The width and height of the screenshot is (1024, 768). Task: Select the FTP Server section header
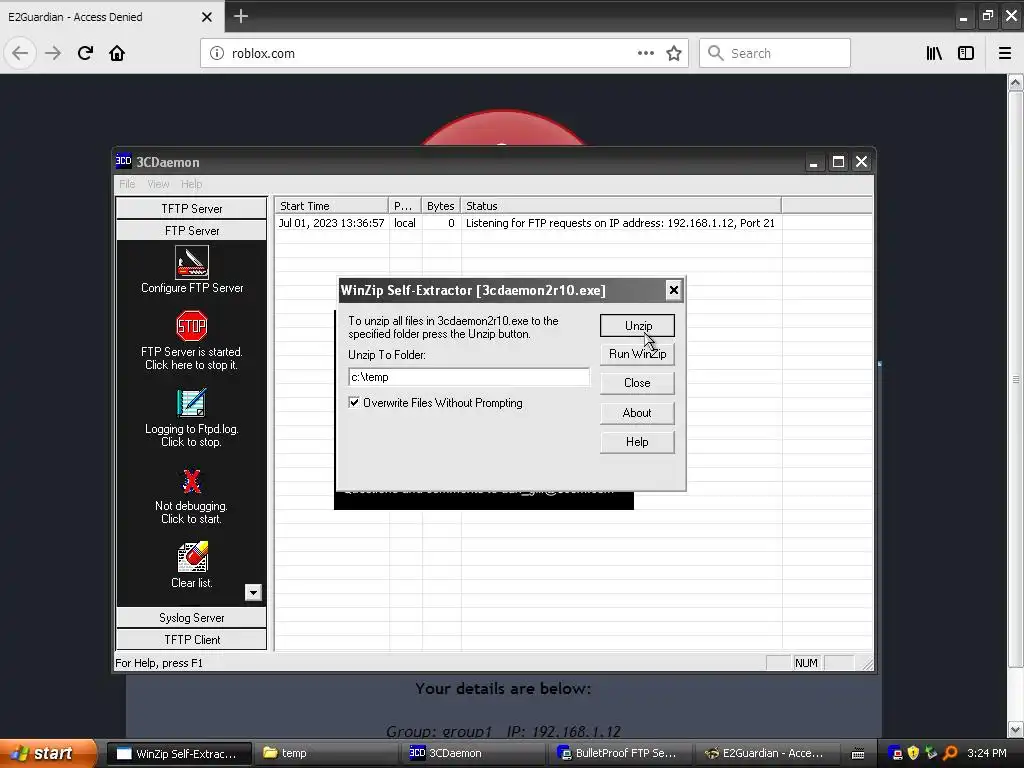pos(191,231)
